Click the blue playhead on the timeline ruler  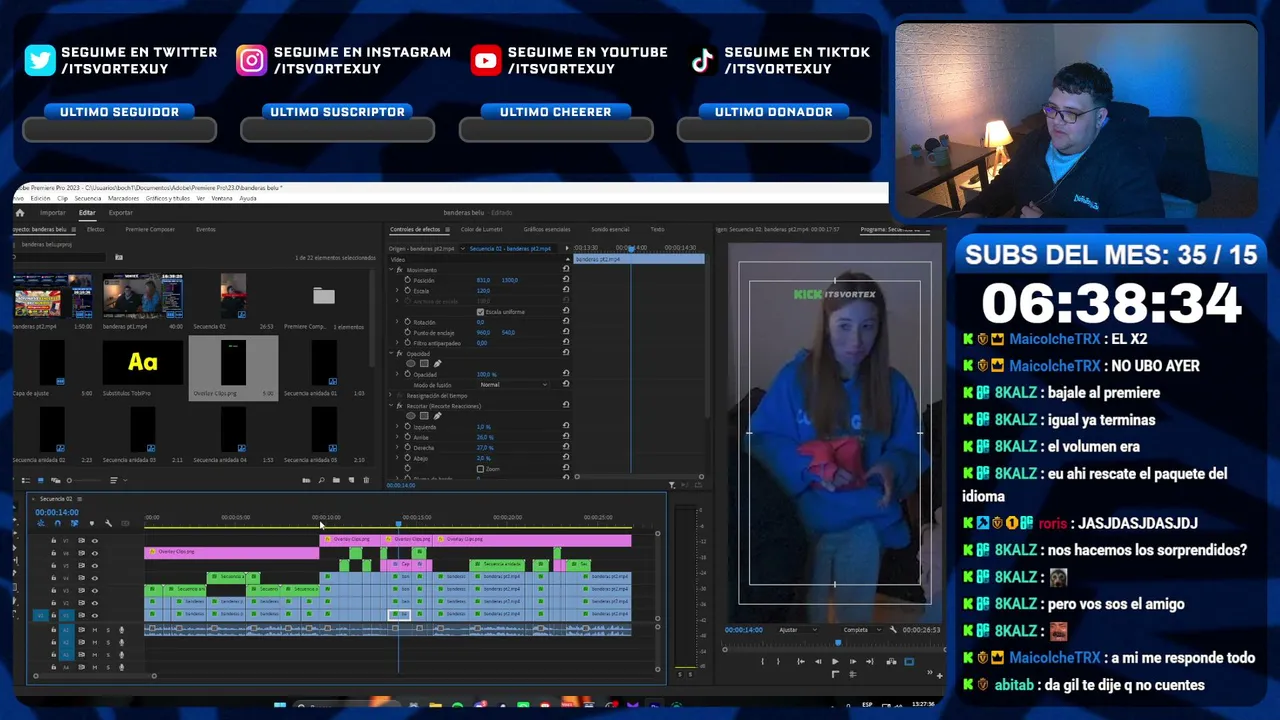pos(398,523)
